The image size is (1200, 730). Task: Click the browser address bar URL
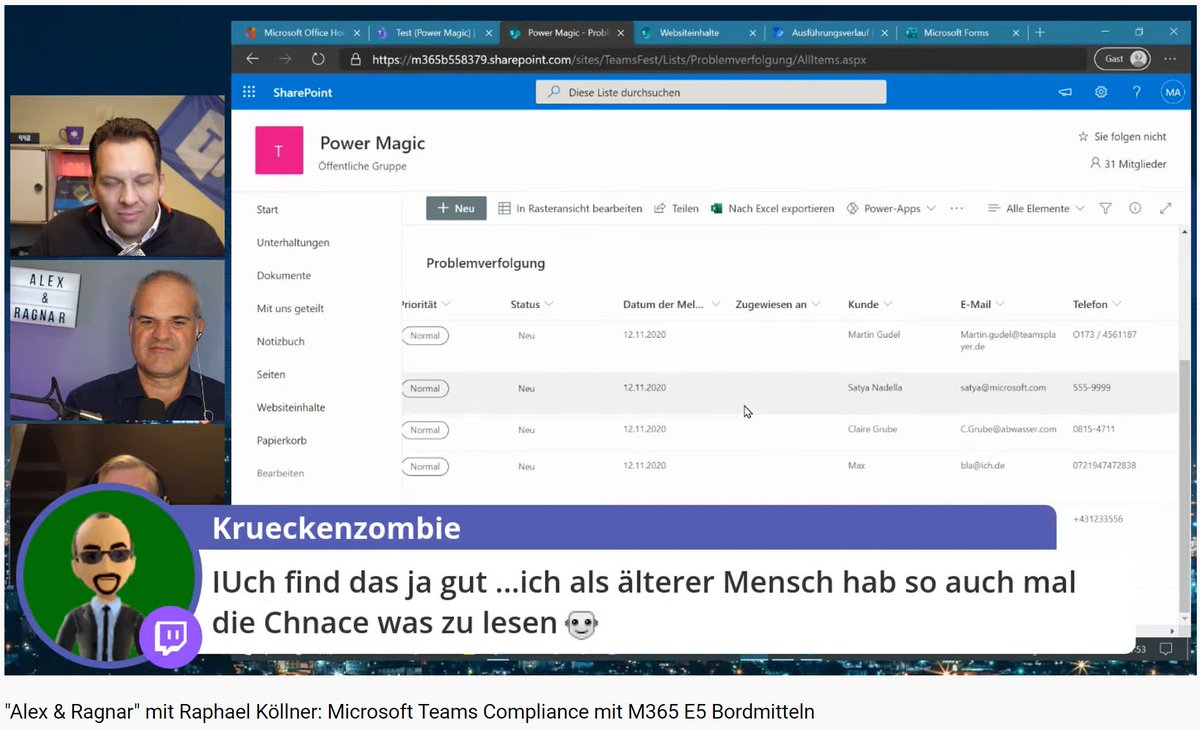tap(619, 59)
